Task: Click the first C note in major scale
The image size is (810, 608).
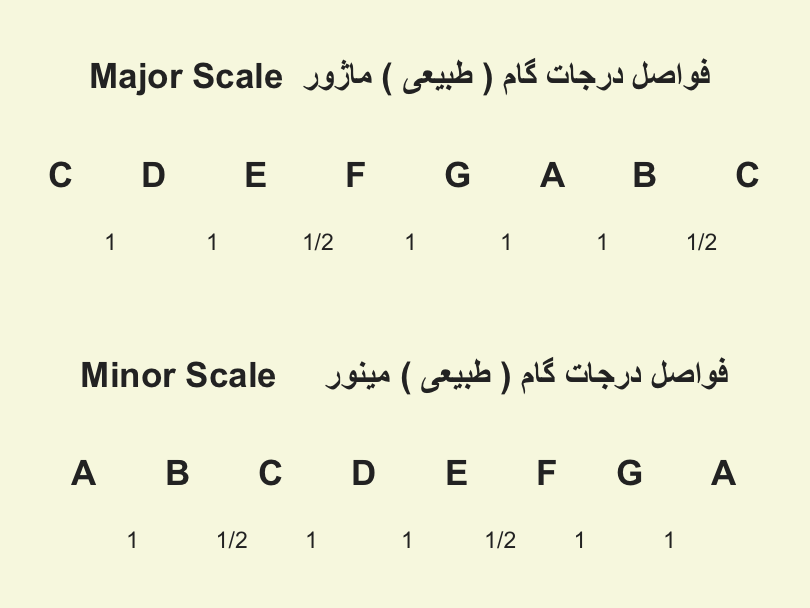Action: (x=60, y=175)
